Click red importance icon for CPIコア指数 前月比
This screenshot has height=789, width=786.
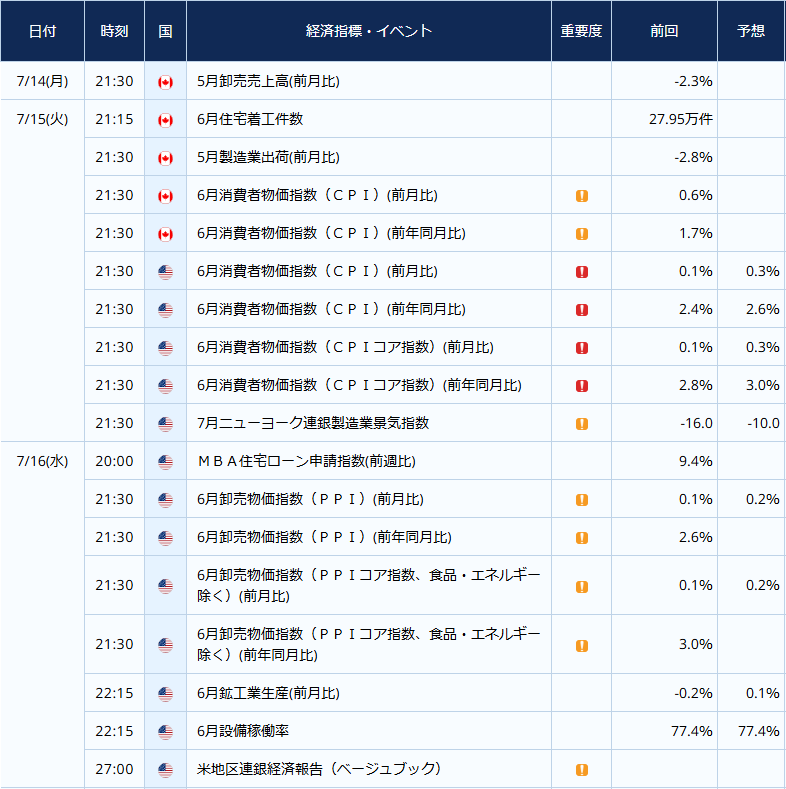tap(582, 348)
